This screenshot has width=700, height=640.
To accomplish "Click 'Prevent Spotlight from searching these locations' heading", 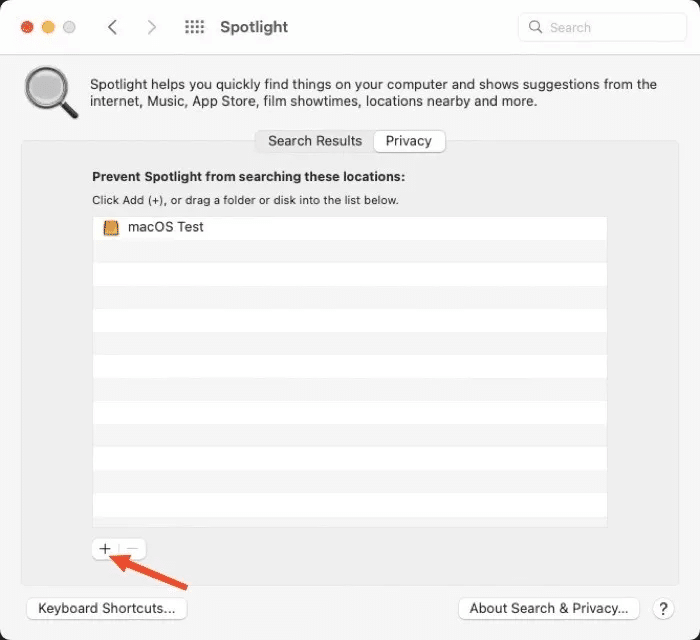I will [x=249, y=177].
